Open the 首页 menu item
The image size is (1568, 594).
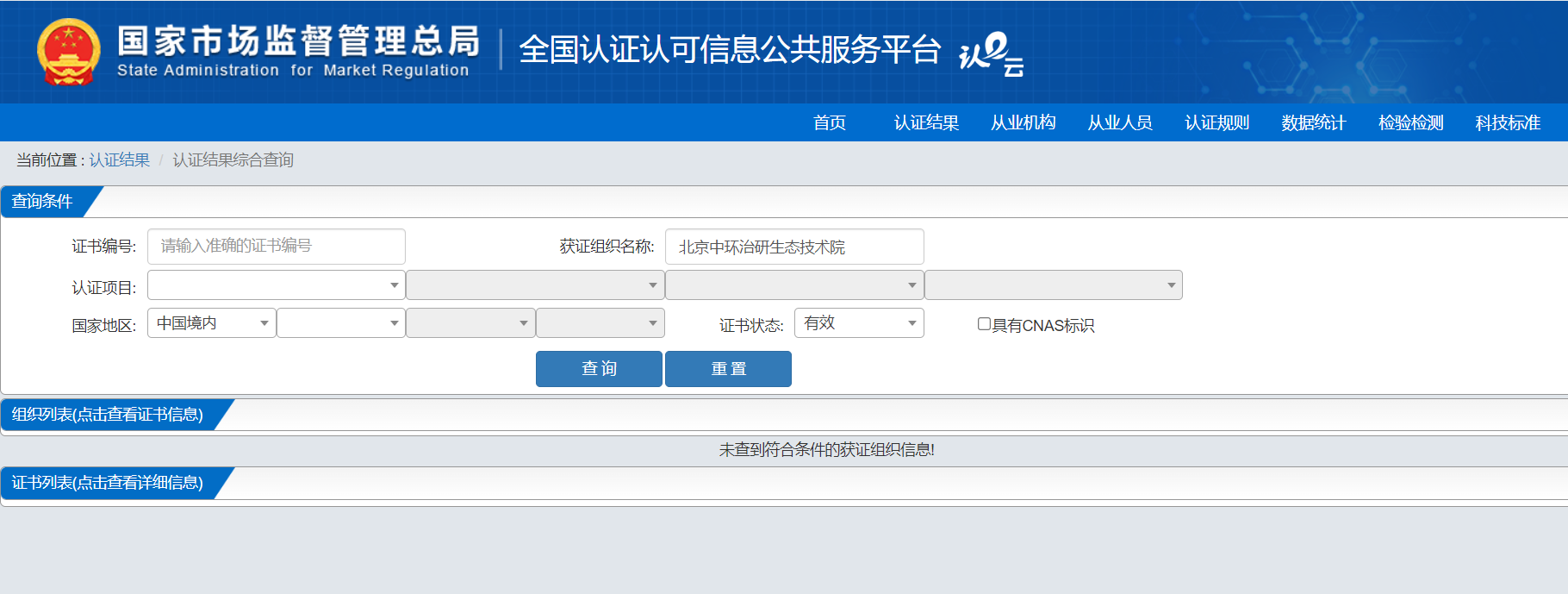[x=830, y=122]
